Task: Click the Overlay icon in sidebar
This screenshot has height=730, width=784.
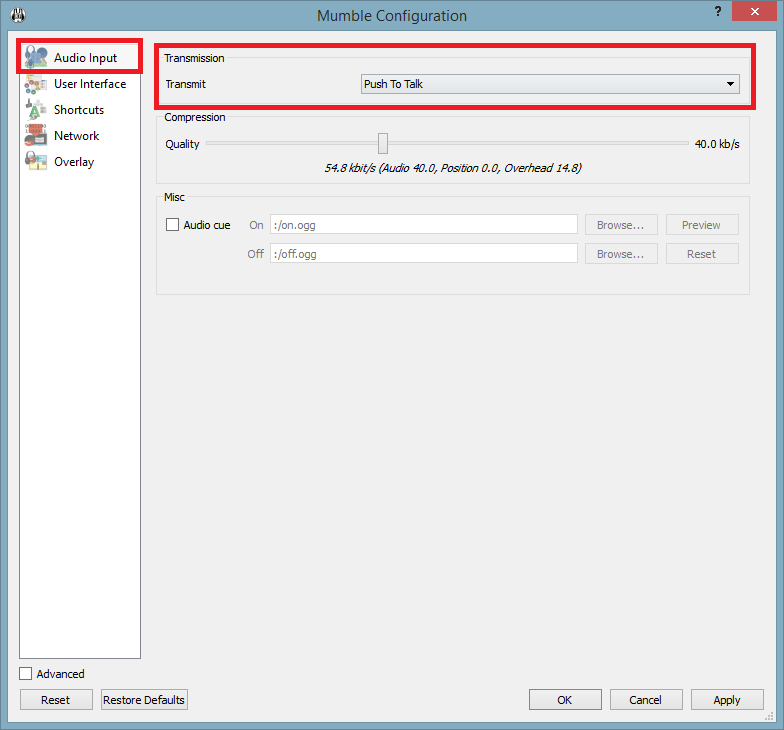Action: click(36, 162)
